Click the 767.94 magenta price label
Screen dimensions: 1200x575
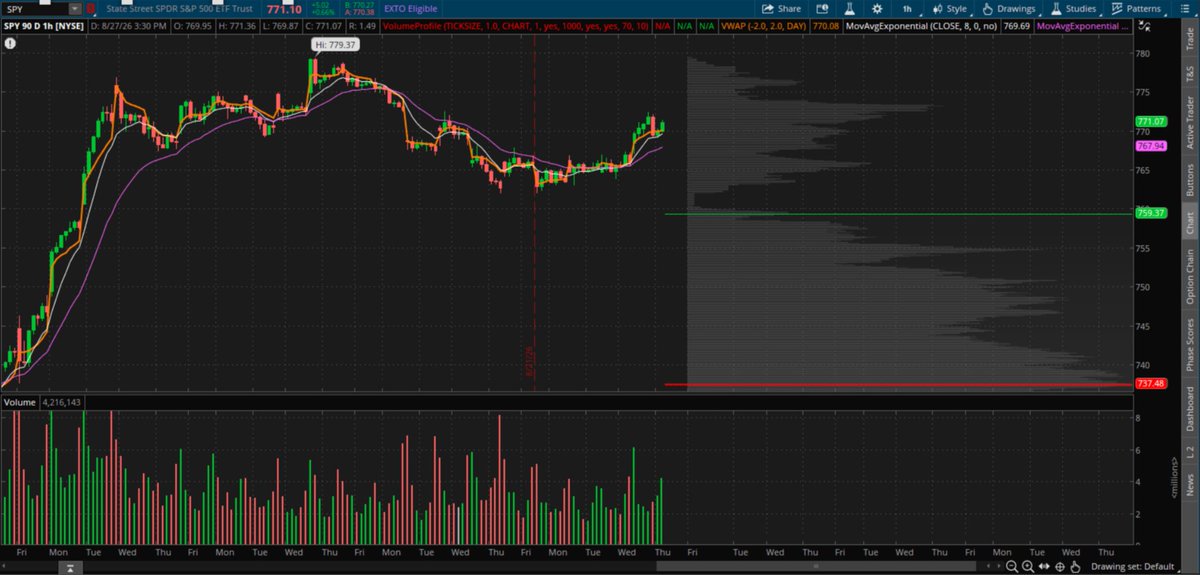[x=1151, y=146]
